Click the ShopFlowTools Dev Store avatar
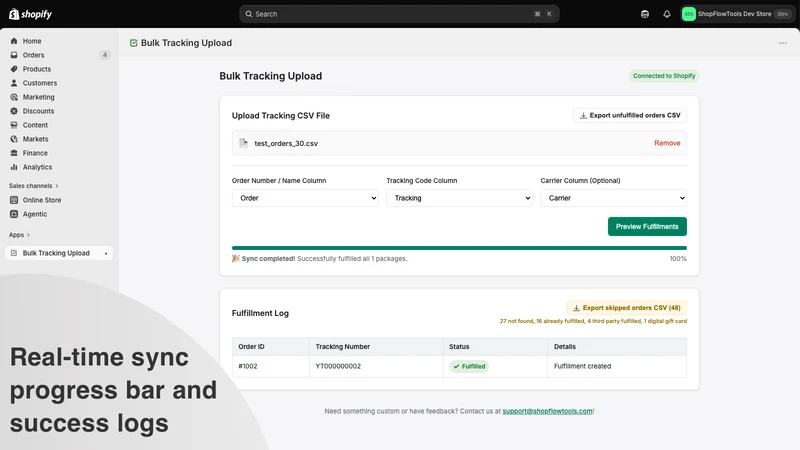This screenshot has height=450, width=800. [x=689, y=14]
